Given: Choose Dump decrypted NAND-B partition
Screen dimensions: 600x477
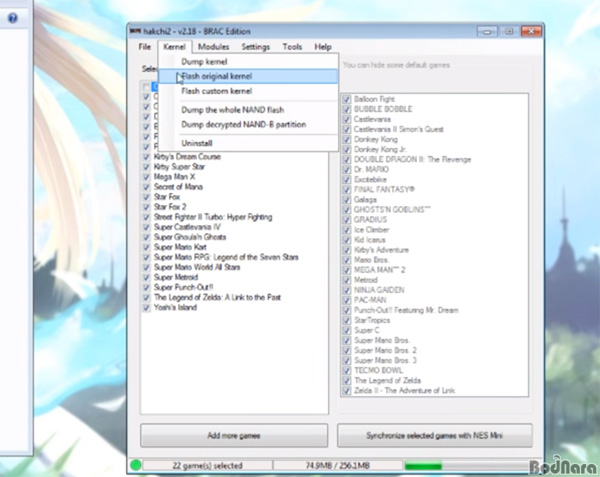Looking at the screenshot, I should point(248,124).
